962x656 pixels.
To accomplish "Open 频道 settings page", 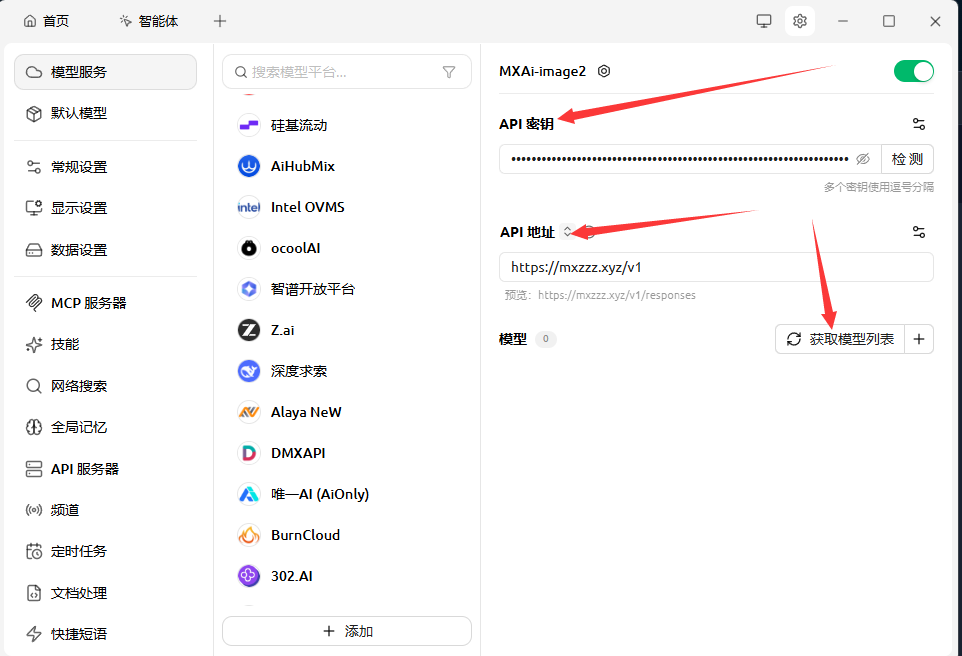I will [106, 510].
